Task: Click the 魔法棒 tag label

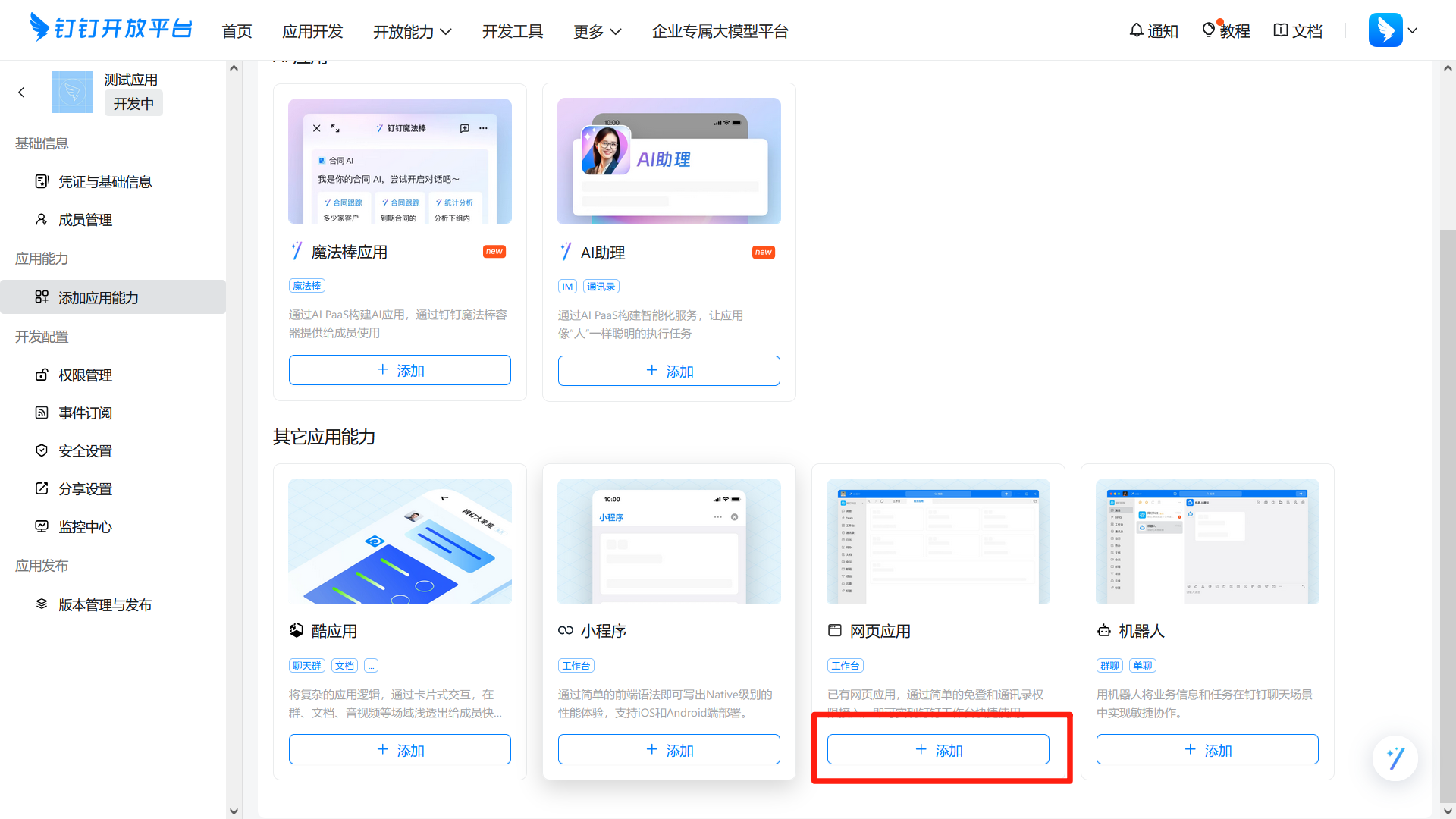Action: [307, 286]
